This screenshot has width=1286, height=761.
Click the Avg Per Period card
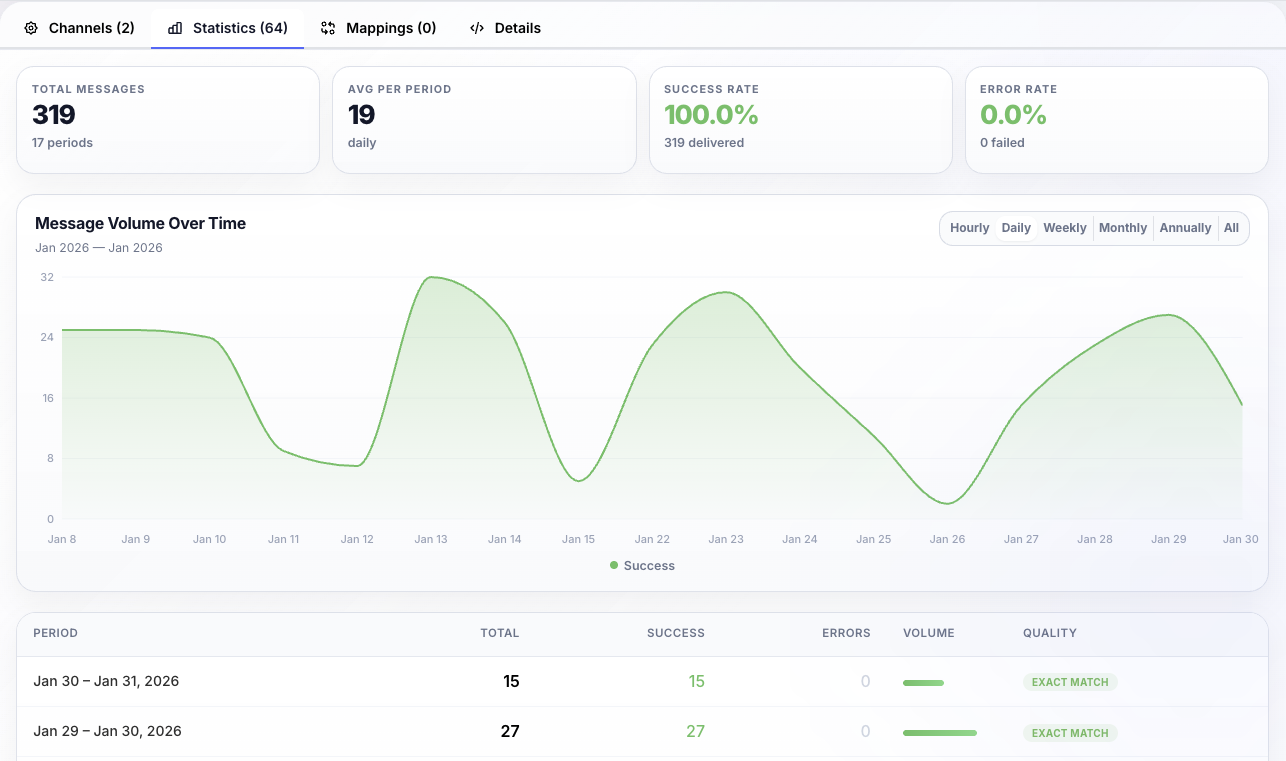(484, 120)
